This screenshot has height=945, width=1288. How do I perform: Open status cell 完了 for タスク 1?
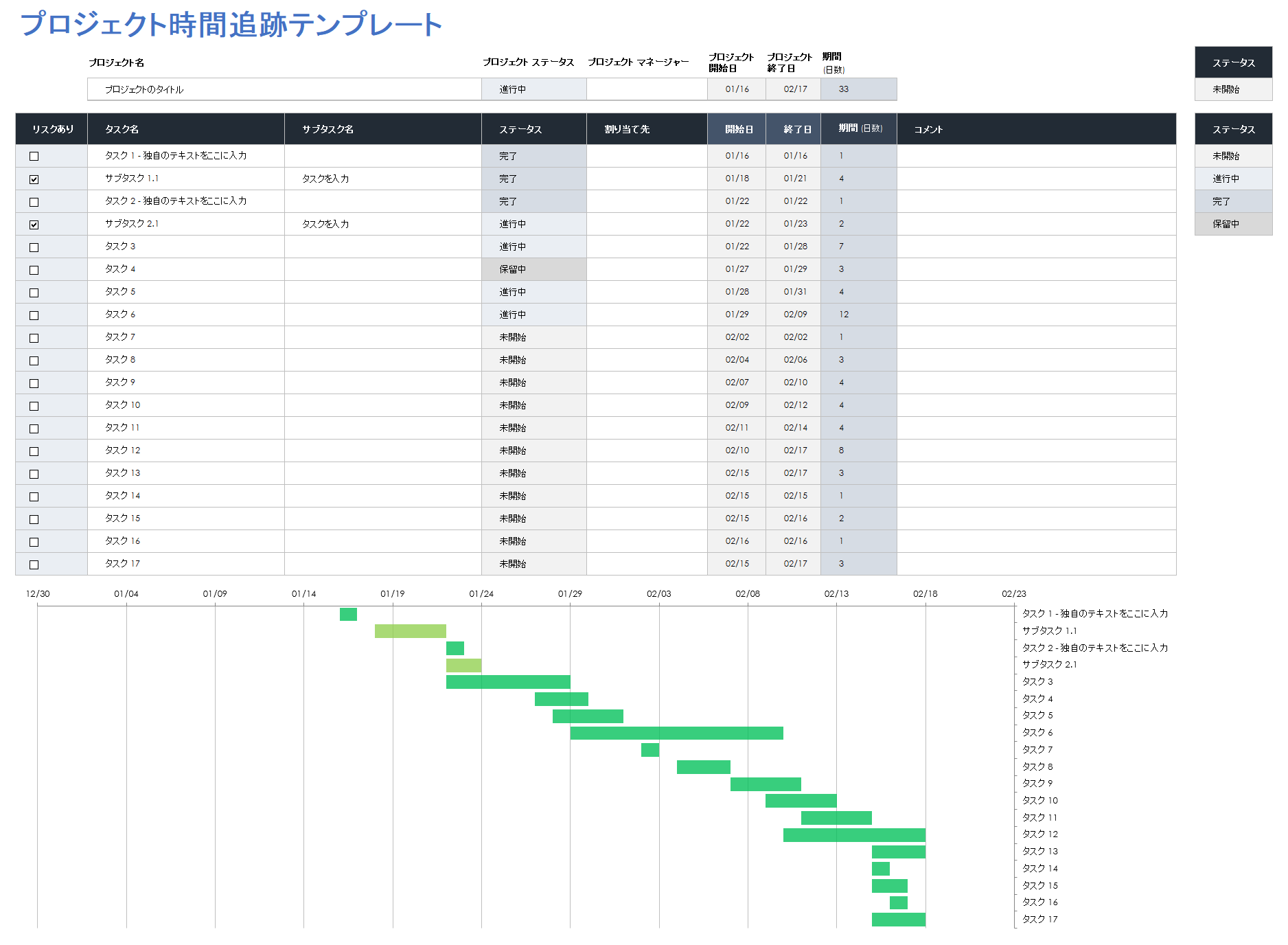tap(533, 156)
